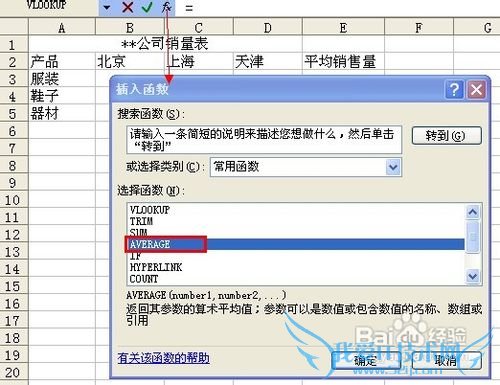Select row 15 header
Screen dimensions: 500x385
pyautogui.click(x=13, y=286)
